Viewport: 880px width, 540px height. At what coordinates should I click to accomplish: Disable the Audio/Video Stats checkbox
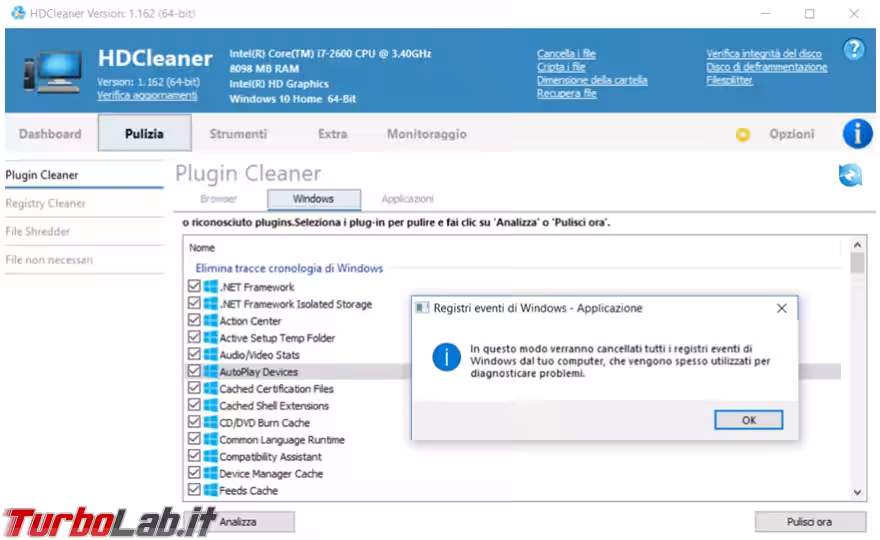pyautogui.click(x=194, y=354)
